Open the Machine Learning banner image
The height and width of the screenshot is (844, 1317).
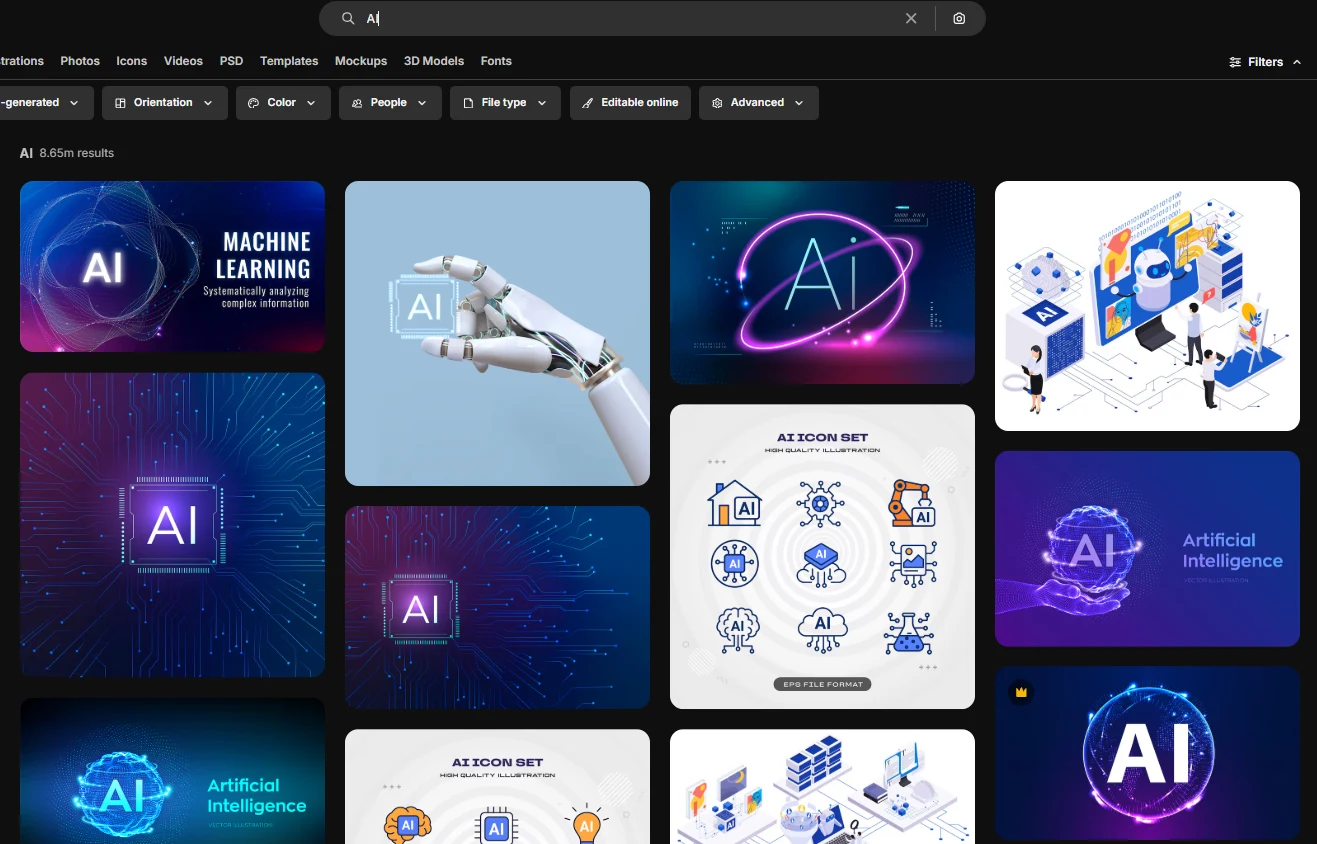pos(172,267)
